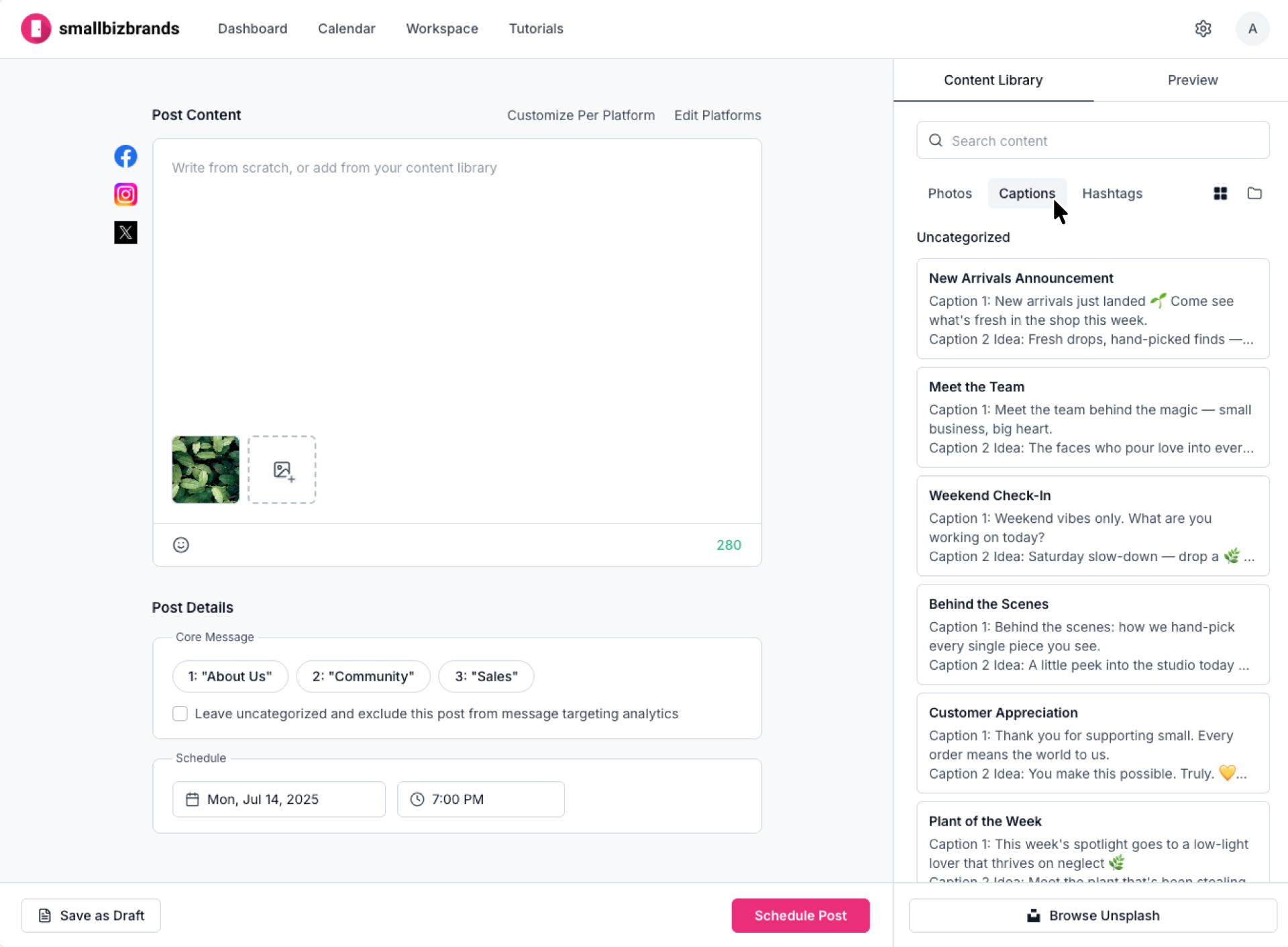Screen dimensions: 1288x947
Task: Switch to the Preview tab
Action: click(x=1192, y=80)
